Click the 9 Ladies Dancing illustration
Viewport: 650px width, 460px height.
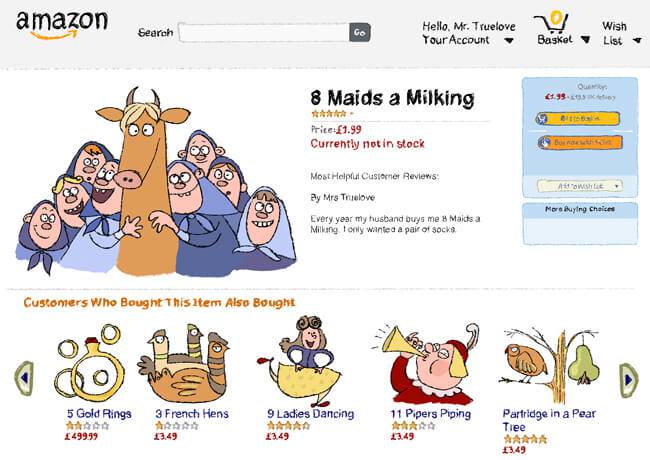(299, 361)
